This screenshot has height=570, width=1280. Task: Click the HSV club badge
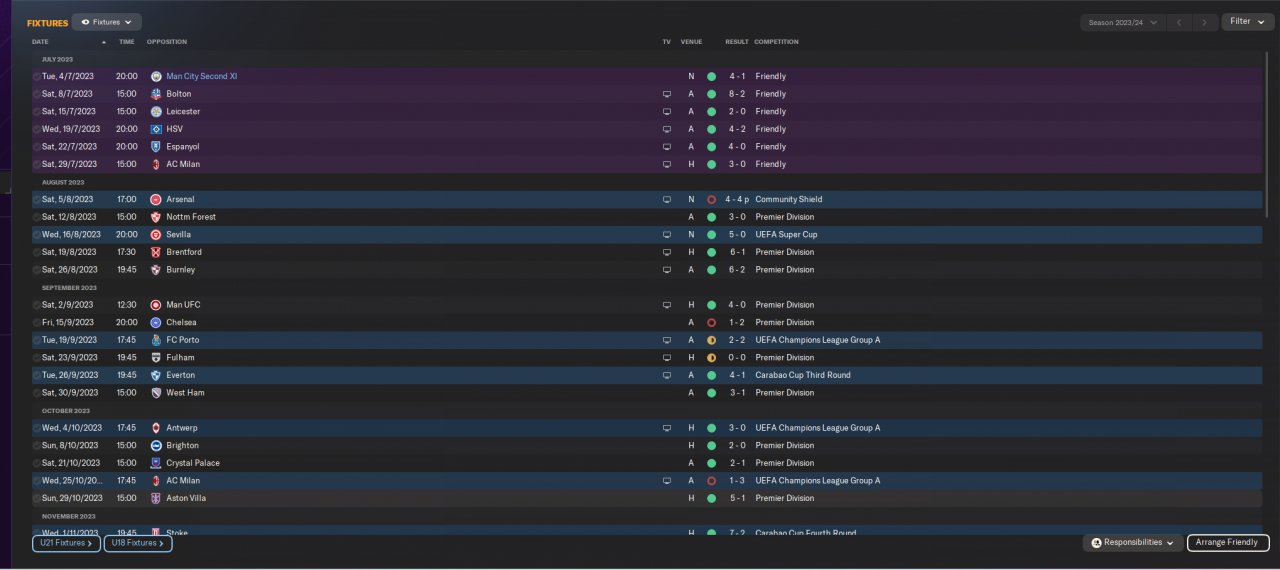(156, 129)
